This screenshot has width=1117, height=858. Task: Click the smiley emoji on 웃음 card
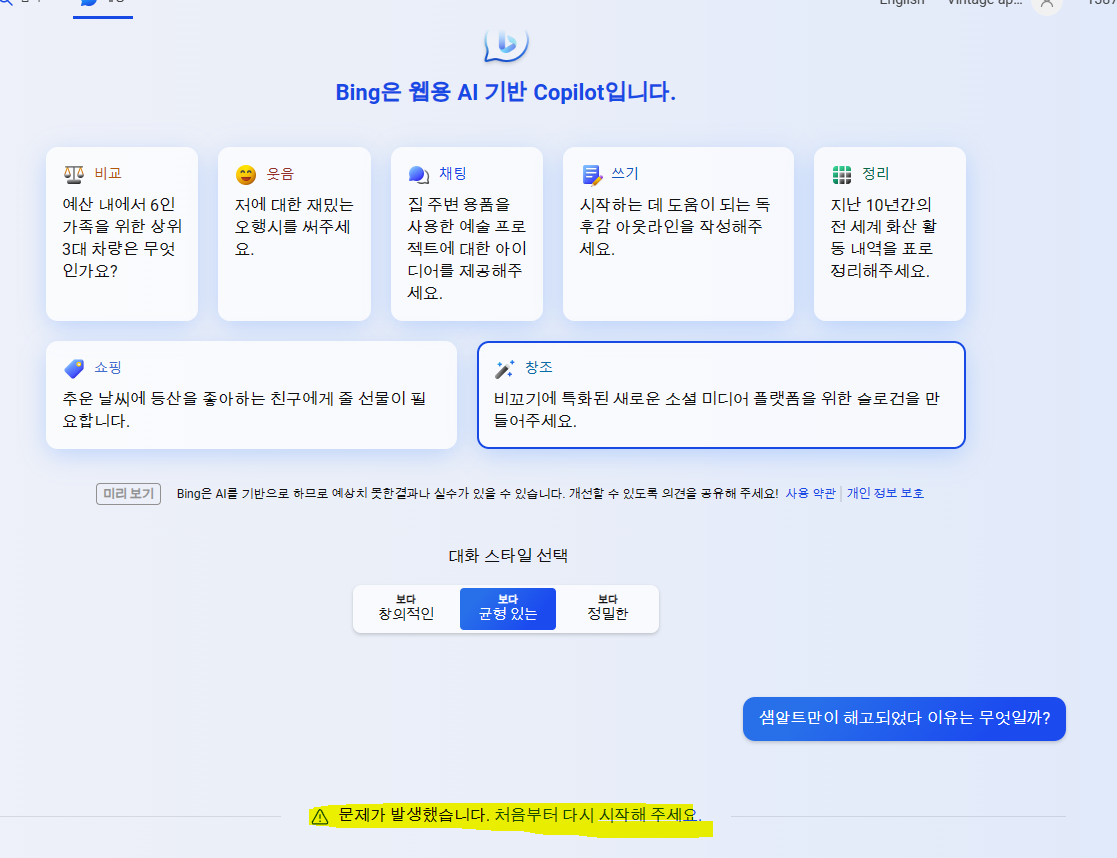(x=246, y=175)
